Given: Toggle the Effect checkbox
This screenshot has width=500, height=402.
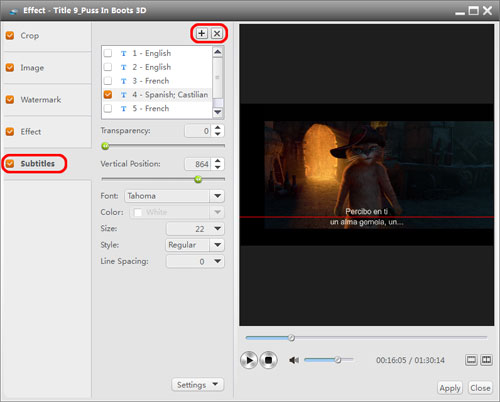Looking at the screenshot, I should tap(10, 131).
